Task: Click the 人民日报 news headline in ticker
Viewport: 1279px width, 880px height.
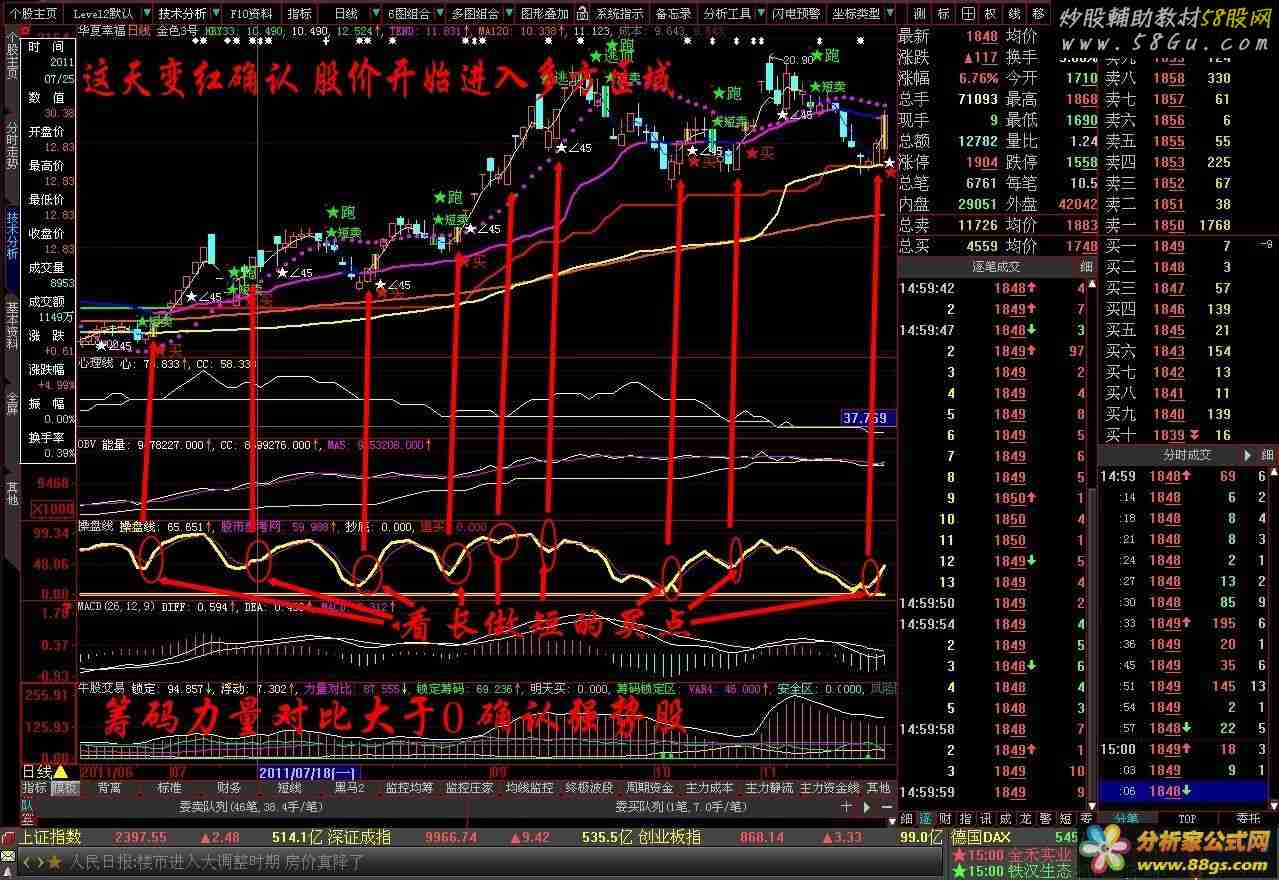Action: 217,860
